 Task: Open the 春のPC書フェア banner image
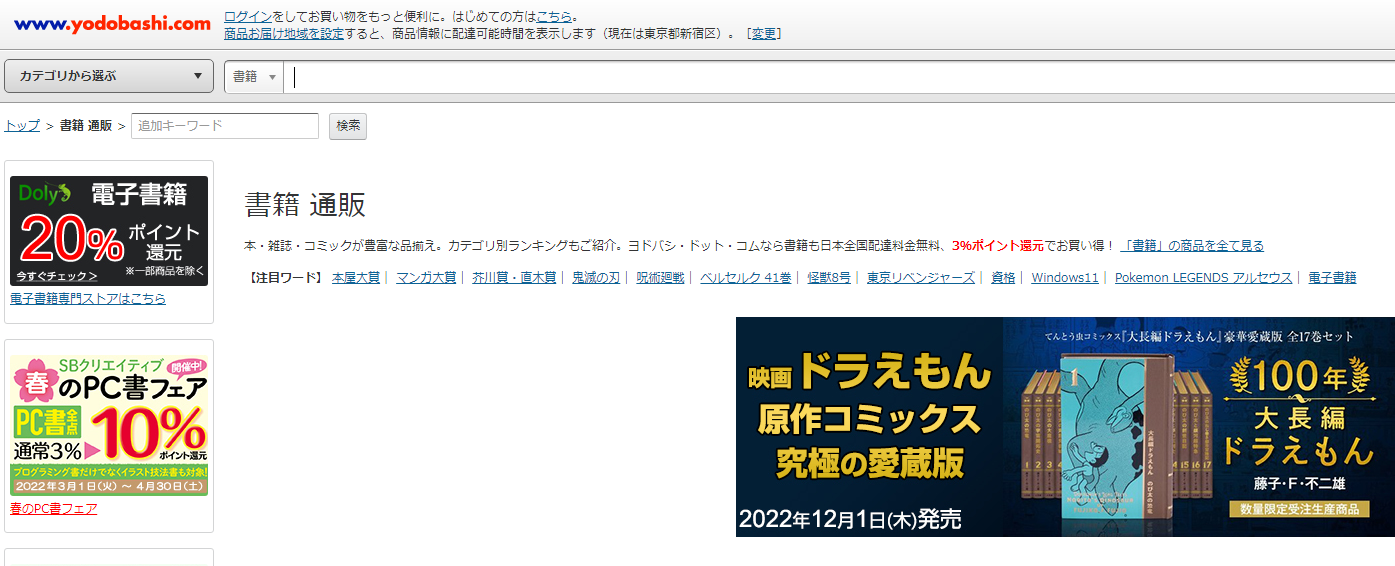(x=109, y=425)
